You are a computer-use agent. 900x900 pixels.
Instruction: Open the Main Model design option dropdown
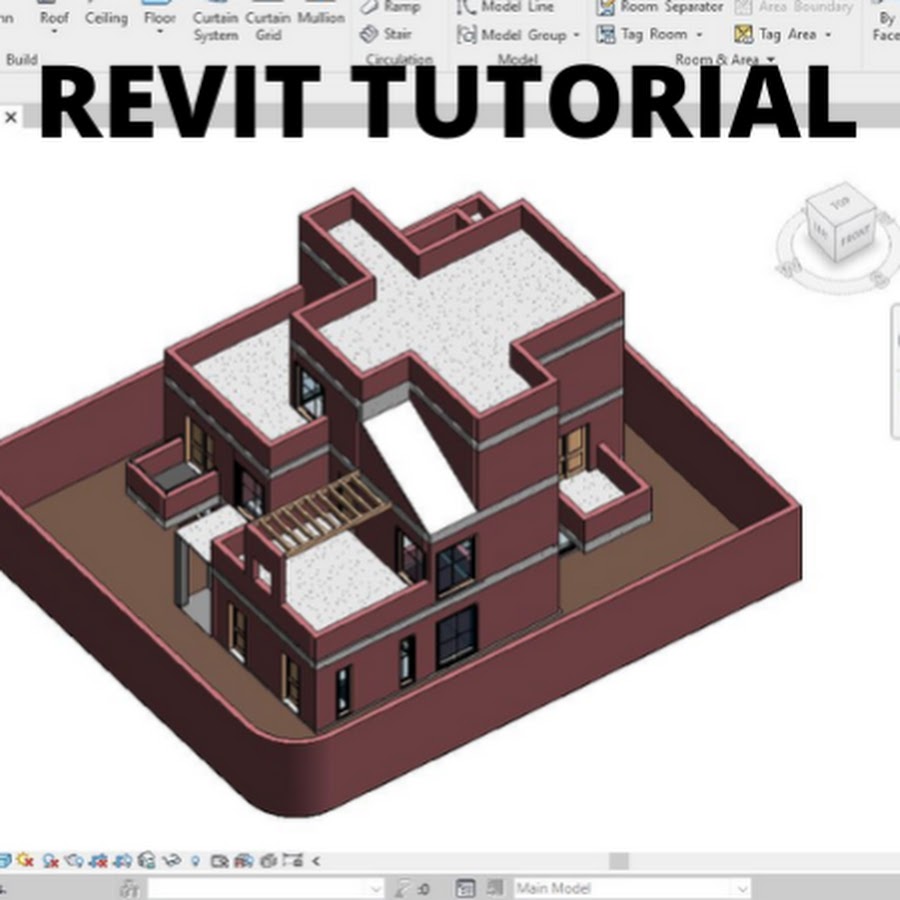tap(633, 889)
